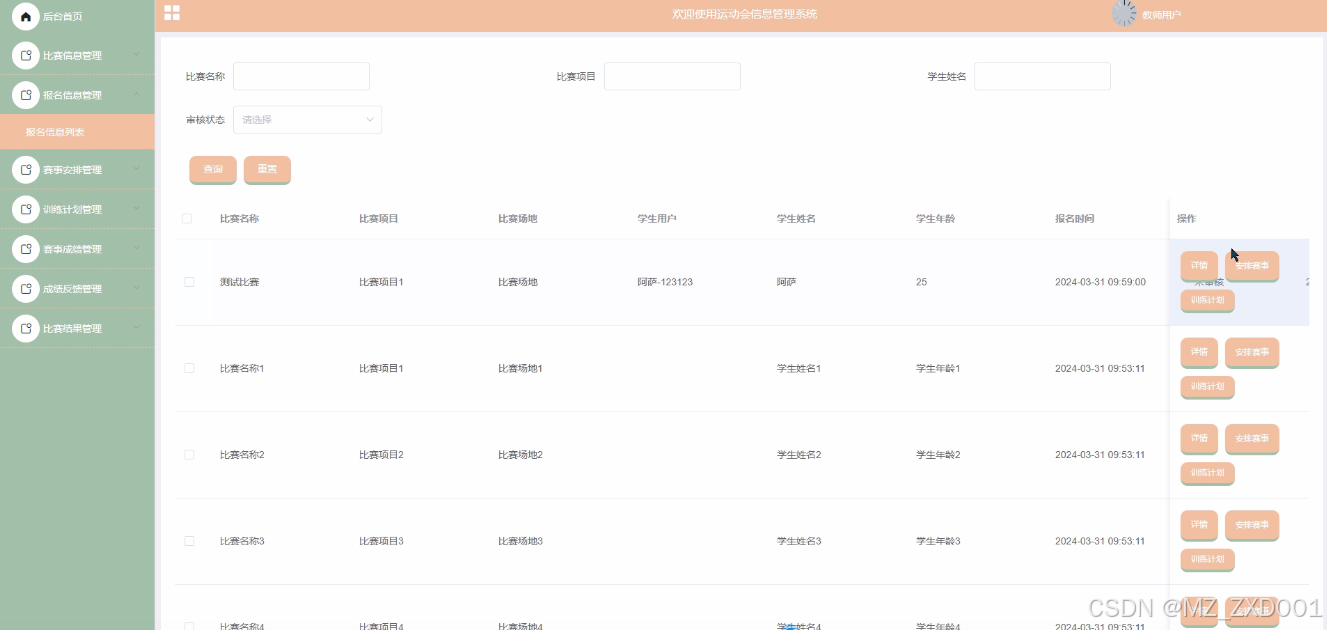This screenshot has height=630, width=1327.
Task: Click the grid menu icon in the top bar
Action: click(x=172, y=13)
